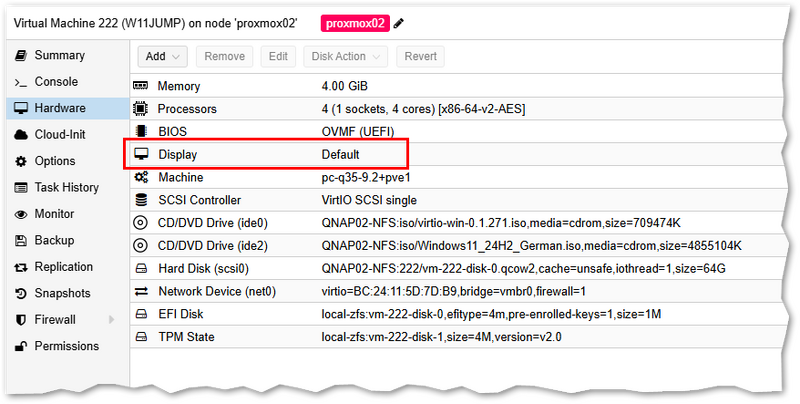Screen dimensions: 800x404
Task: Click the Options gear icon
Action: tap(21, 161)
